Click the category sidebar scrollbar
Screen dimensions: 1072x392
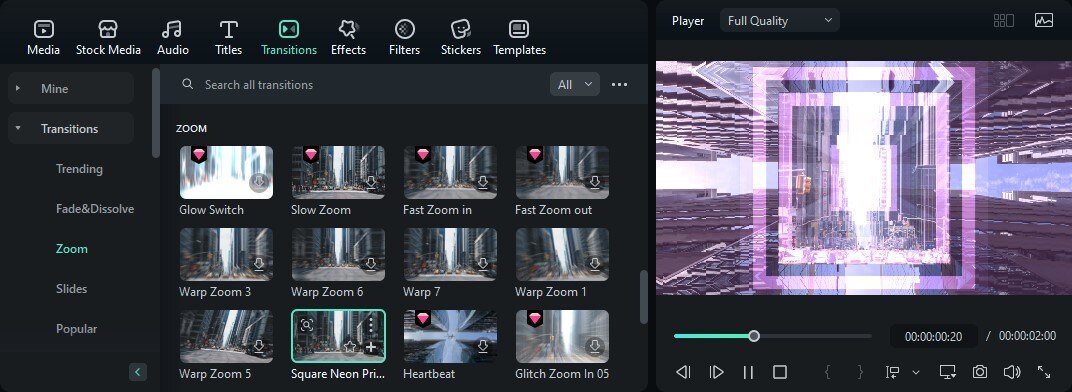point(156,113)
